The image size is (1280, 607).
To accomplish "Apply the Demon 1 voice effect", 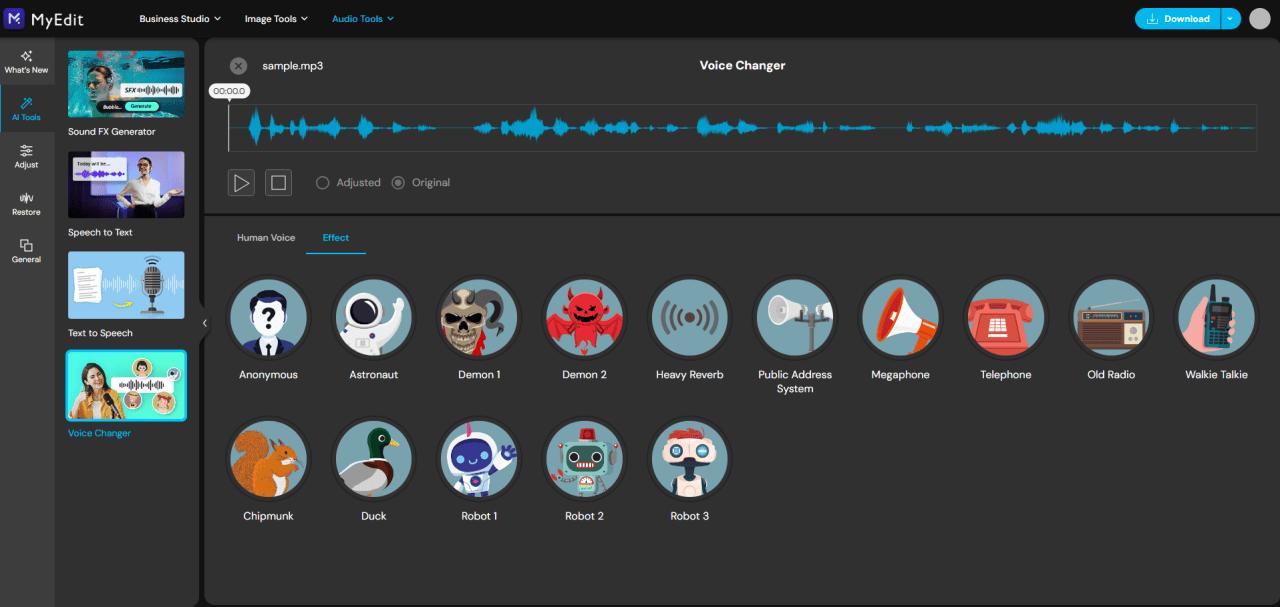I will pyautogui.click(x=478, y=318).
